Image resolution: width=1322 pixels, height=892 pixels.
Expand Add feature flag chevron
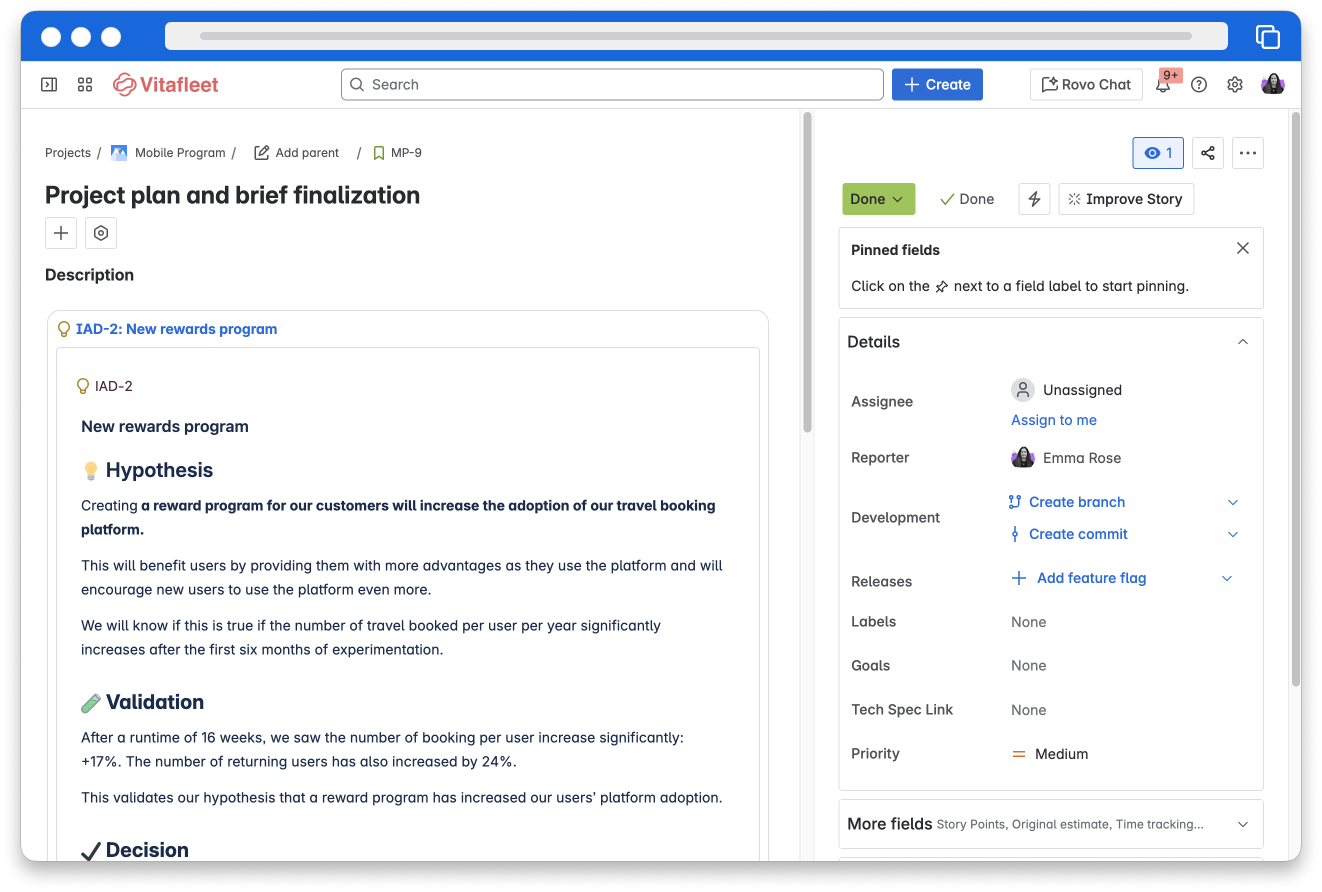click(x=1227, y=578)
